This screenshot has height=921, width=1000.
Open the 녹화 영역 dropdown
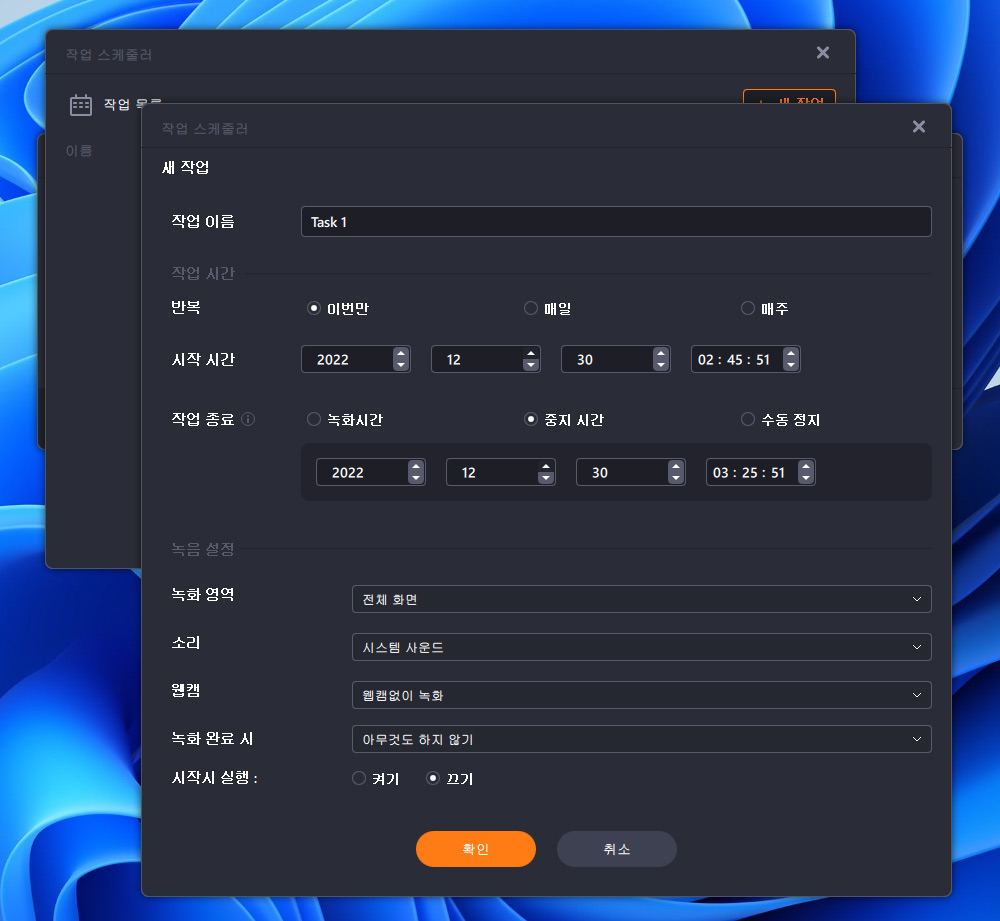coord(642,599)
